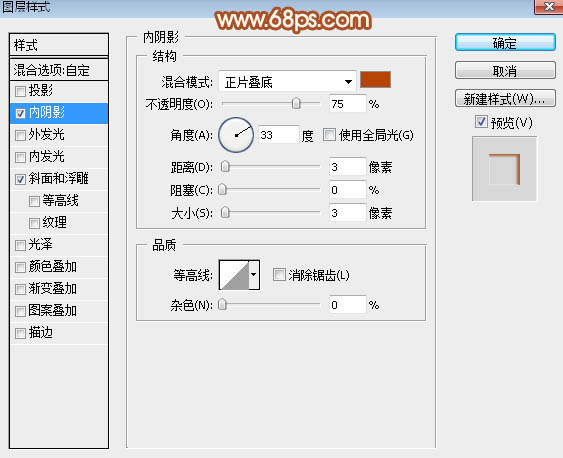Click the 阻塞 choke slider handle

(222, 190)
